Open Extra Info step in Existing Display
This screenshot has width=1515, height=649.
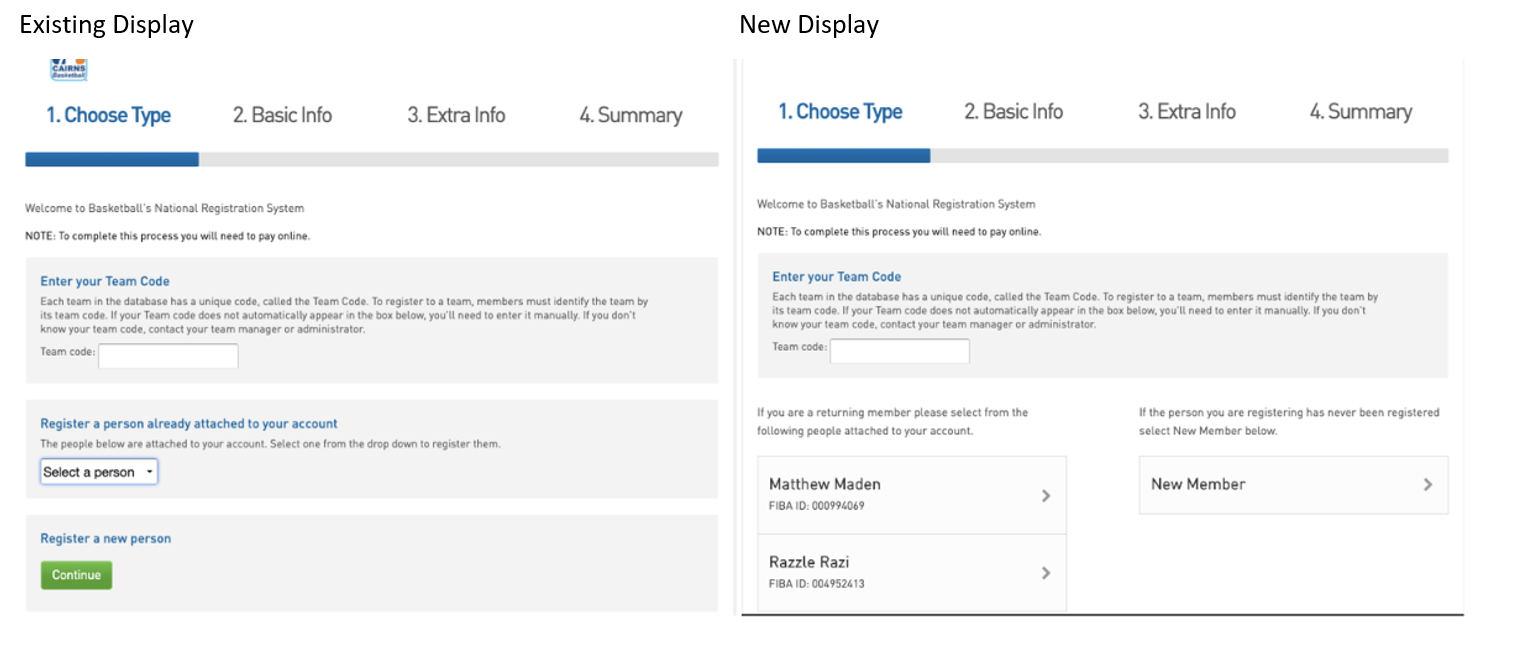[456, 115]
